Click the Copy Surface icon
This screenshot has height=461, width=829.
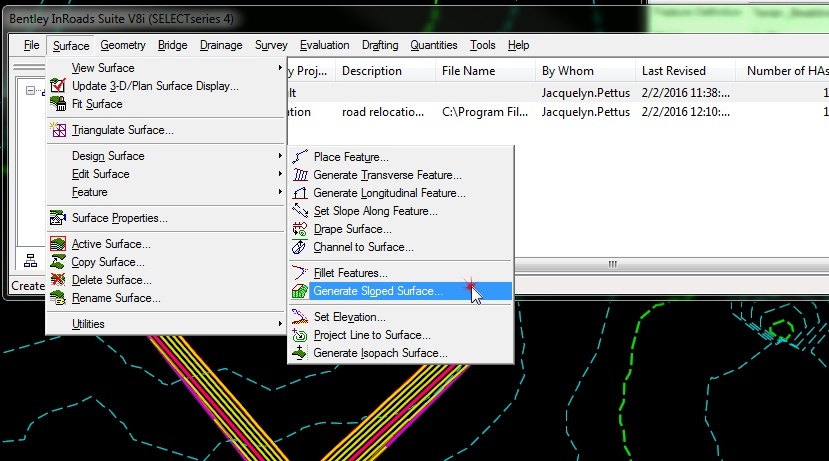58,262
